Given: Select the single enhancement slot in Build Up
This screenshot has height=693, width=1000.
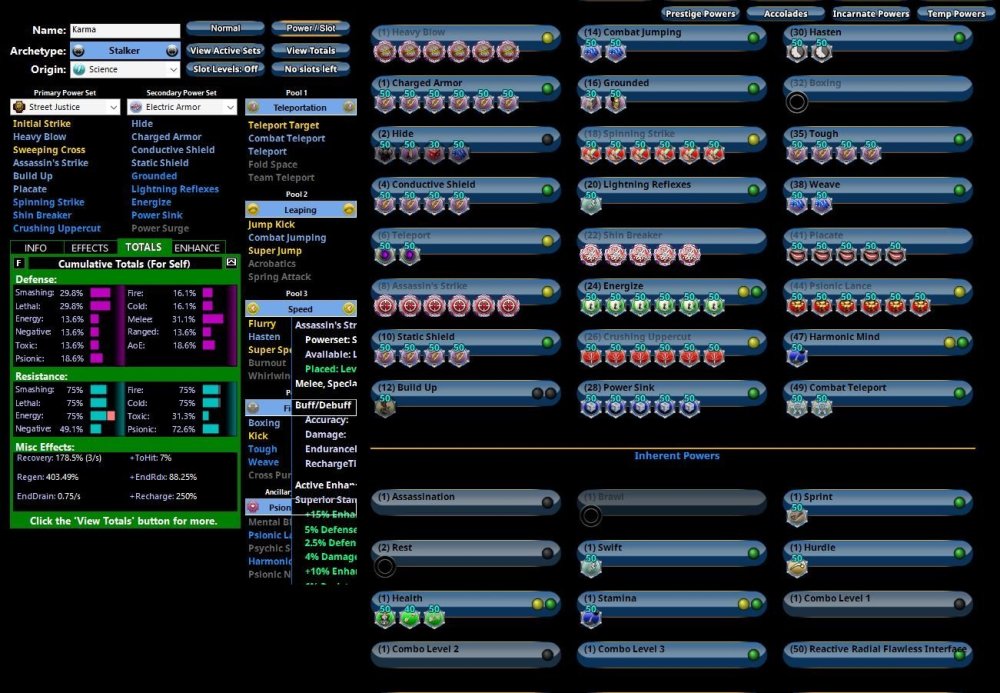Looking at the screenshot, I should pos(385,406).
